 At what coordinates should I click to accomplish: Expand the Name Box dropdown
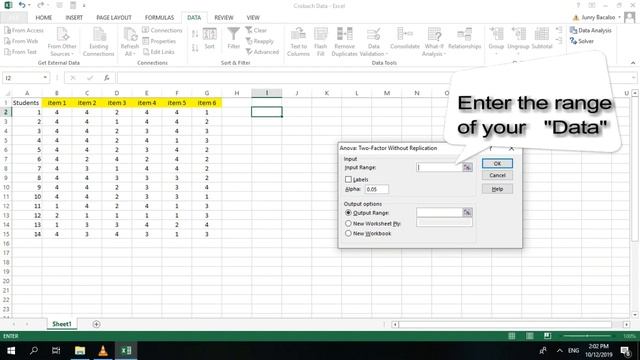tap(45, 78)
